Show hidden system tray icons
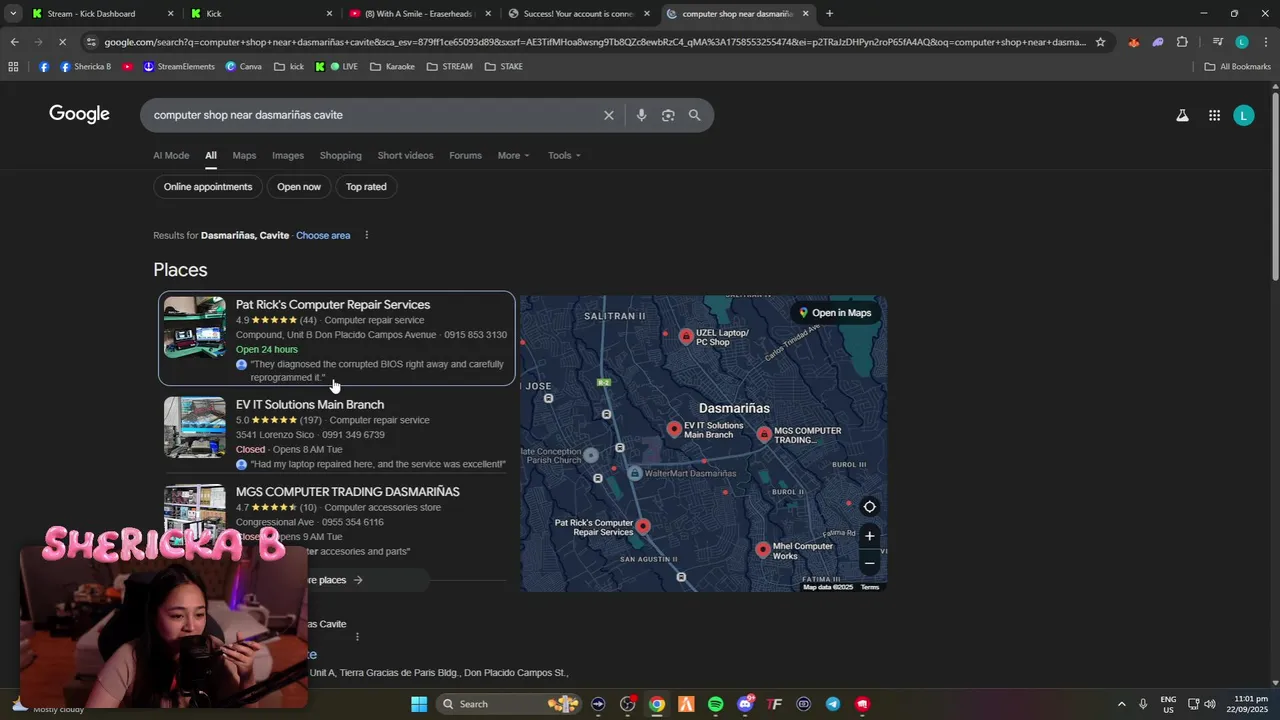The image size is (1280, 720). pos(1121,704)
